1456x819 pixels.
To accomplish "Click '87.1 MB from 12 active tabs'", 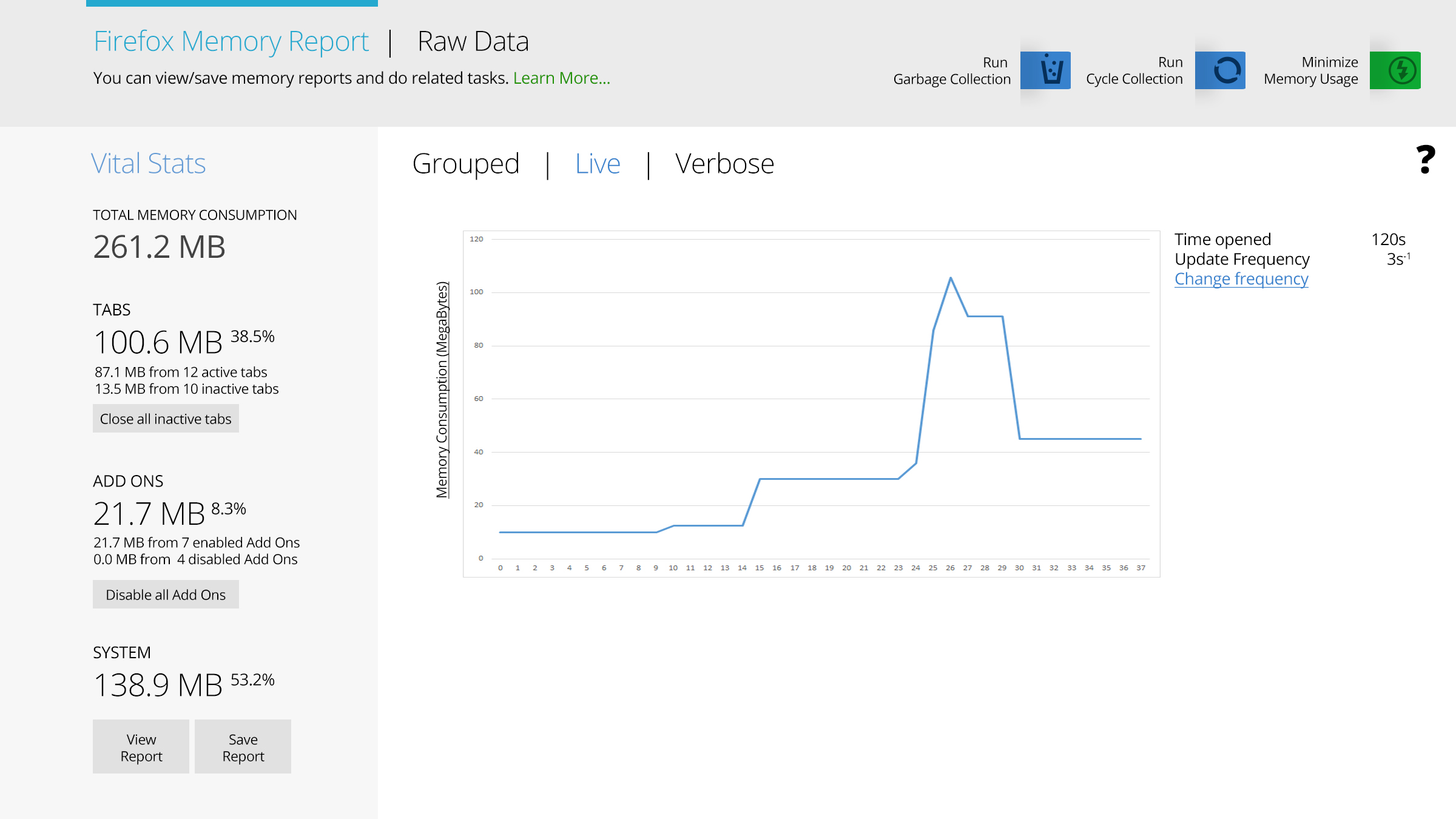I will 181,372.
